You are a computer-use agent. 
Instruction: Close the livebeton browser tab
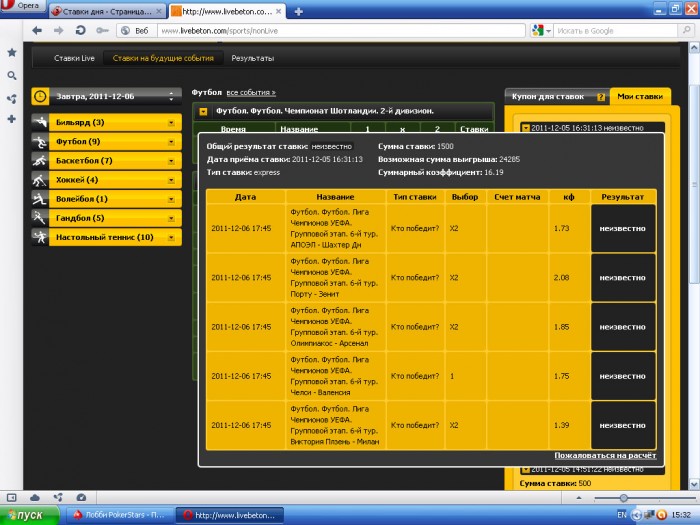[x=279, y=12]
